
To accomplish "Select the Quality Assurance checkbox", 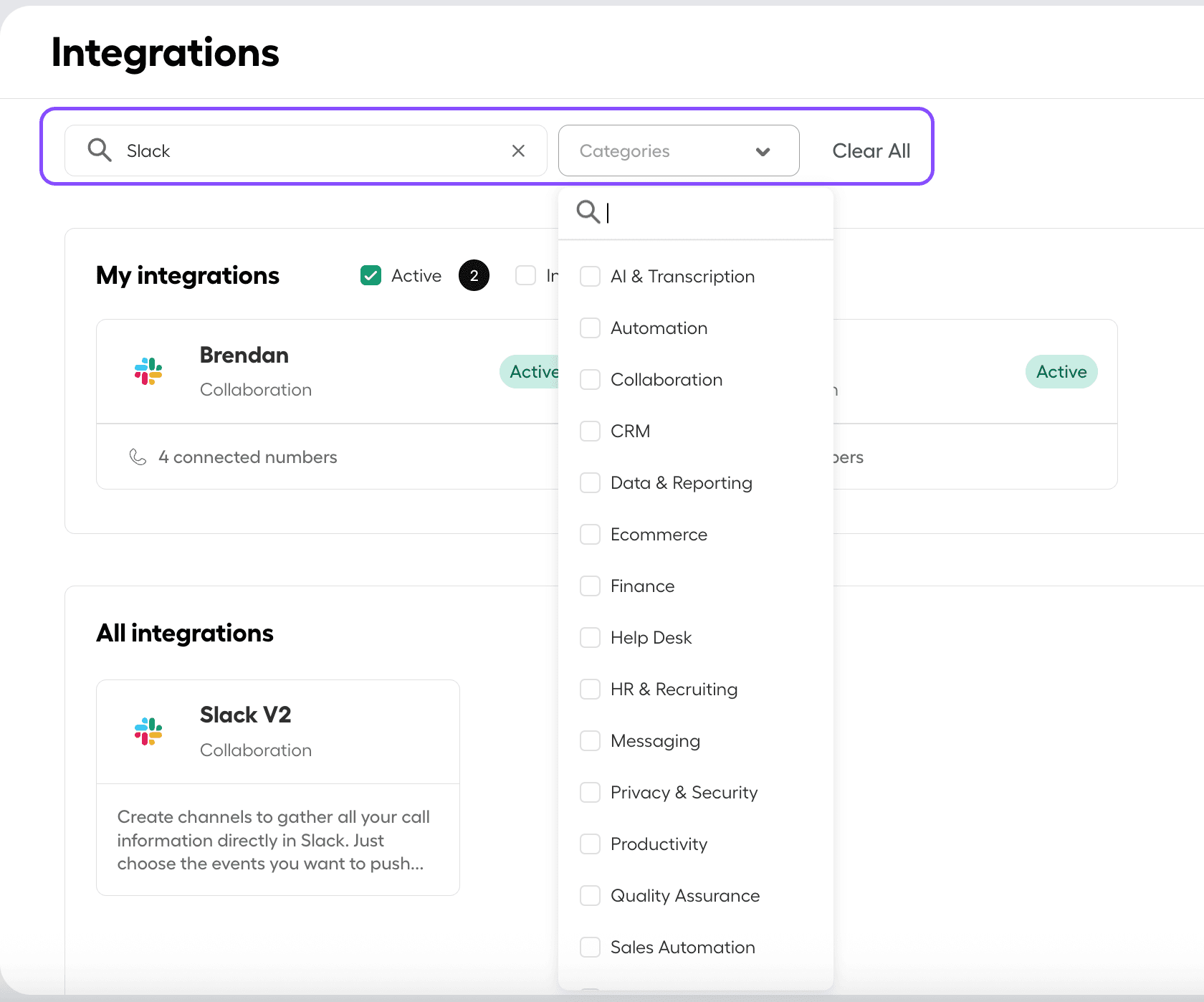I will tap(590, 895).
